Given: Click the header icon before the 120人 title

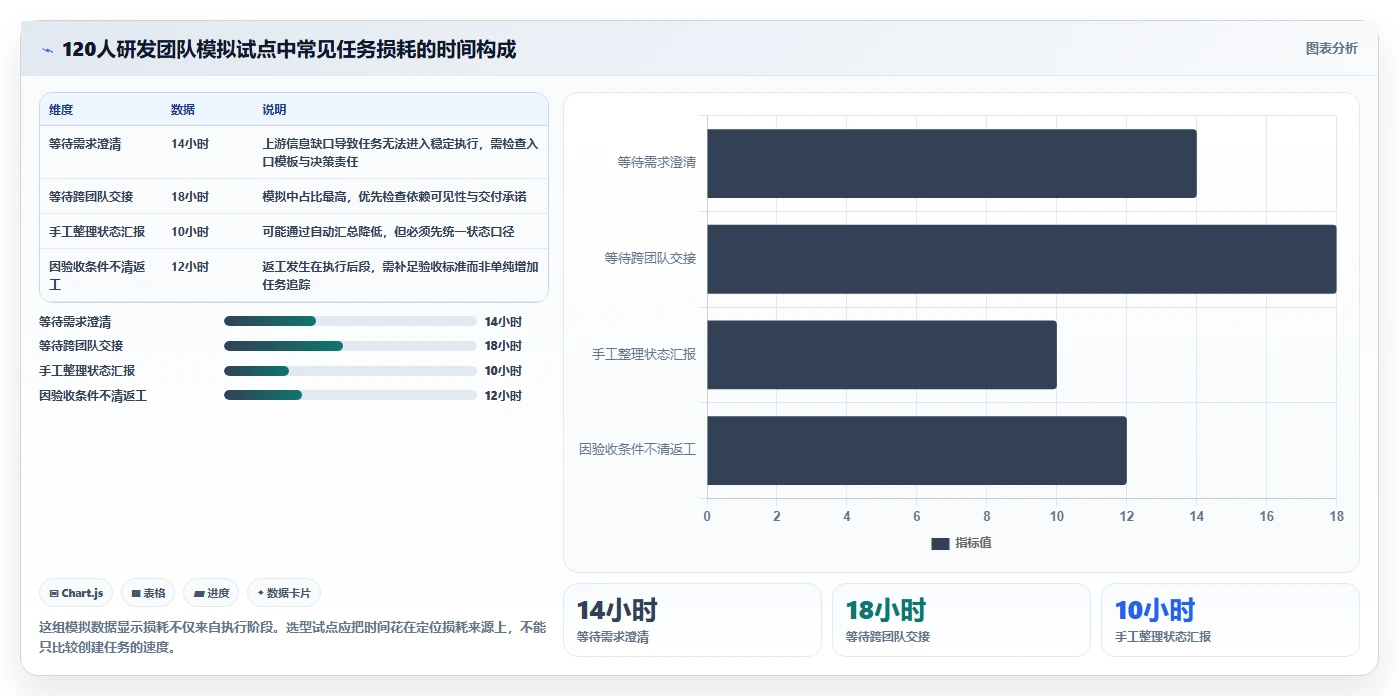Looking at the screenshot, I should 47,50.
